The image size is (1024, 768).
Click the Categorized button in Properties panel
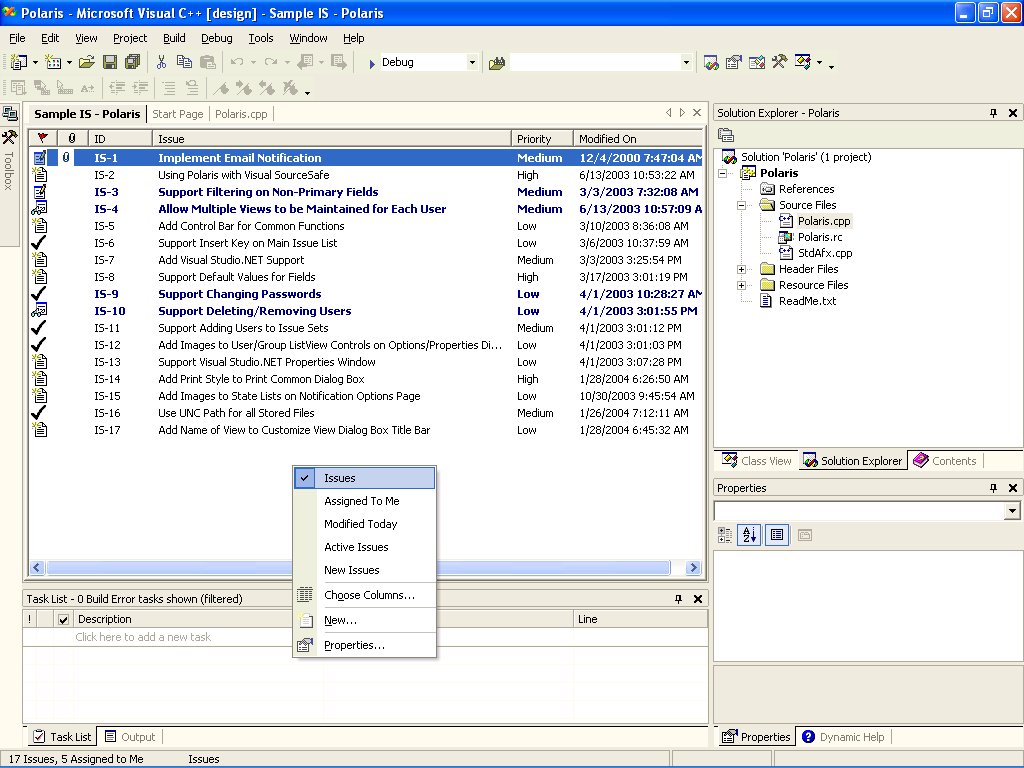(725, 535)
